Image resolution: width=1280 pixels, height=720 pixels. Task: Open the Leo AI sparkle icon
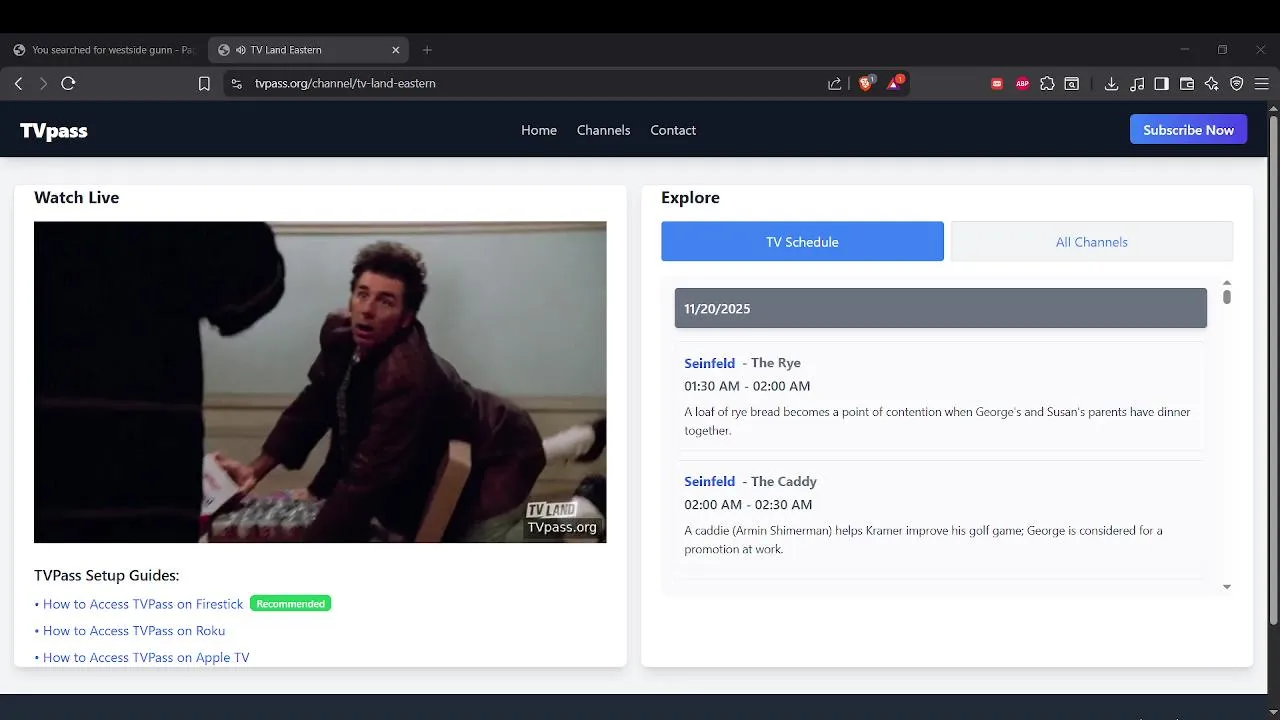point(1212,84)
